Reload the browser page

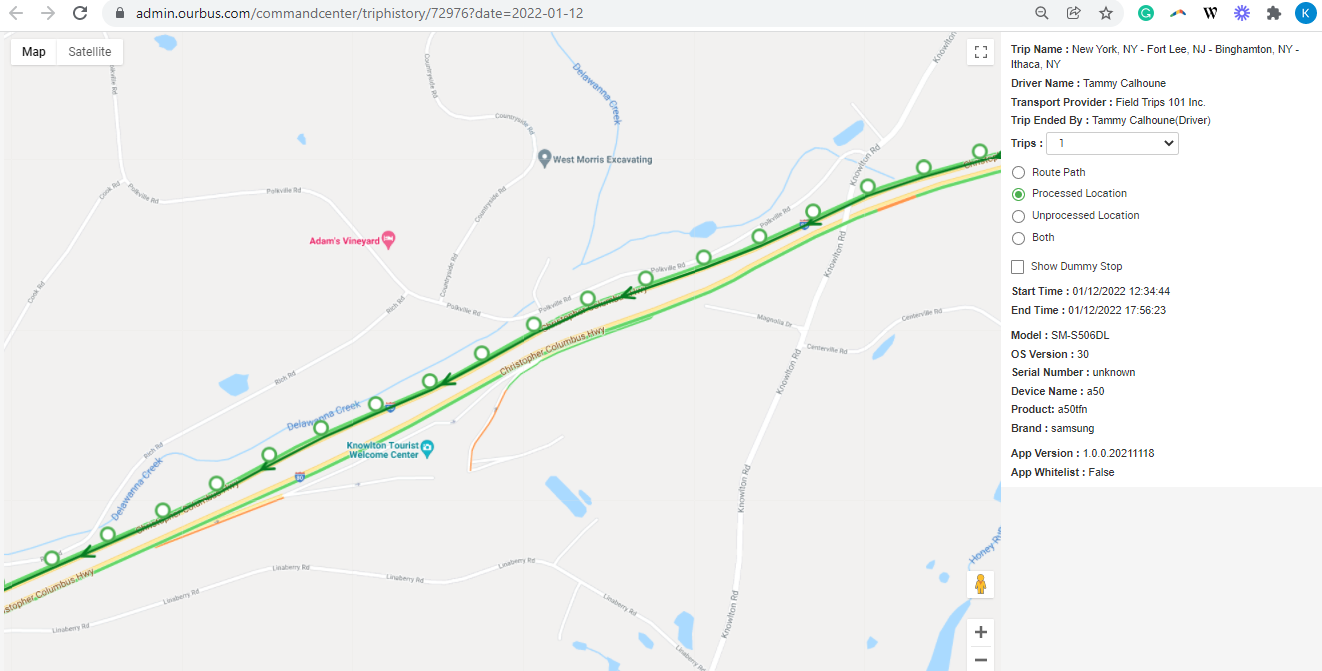81,13
